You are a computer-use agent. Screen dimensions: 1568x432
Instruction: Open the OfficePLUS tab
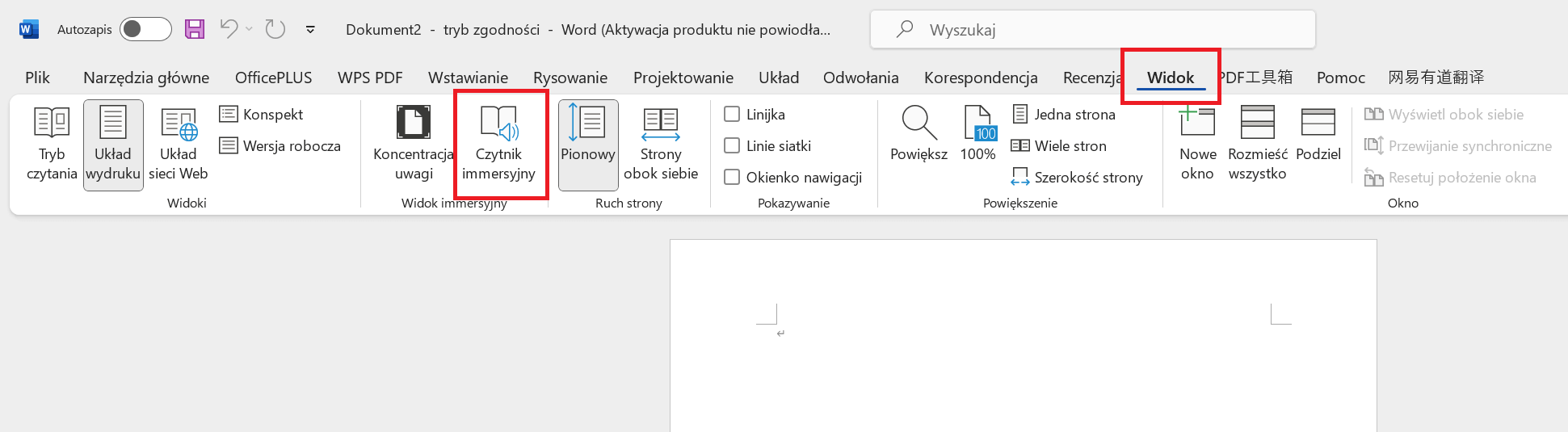[273, 78]
